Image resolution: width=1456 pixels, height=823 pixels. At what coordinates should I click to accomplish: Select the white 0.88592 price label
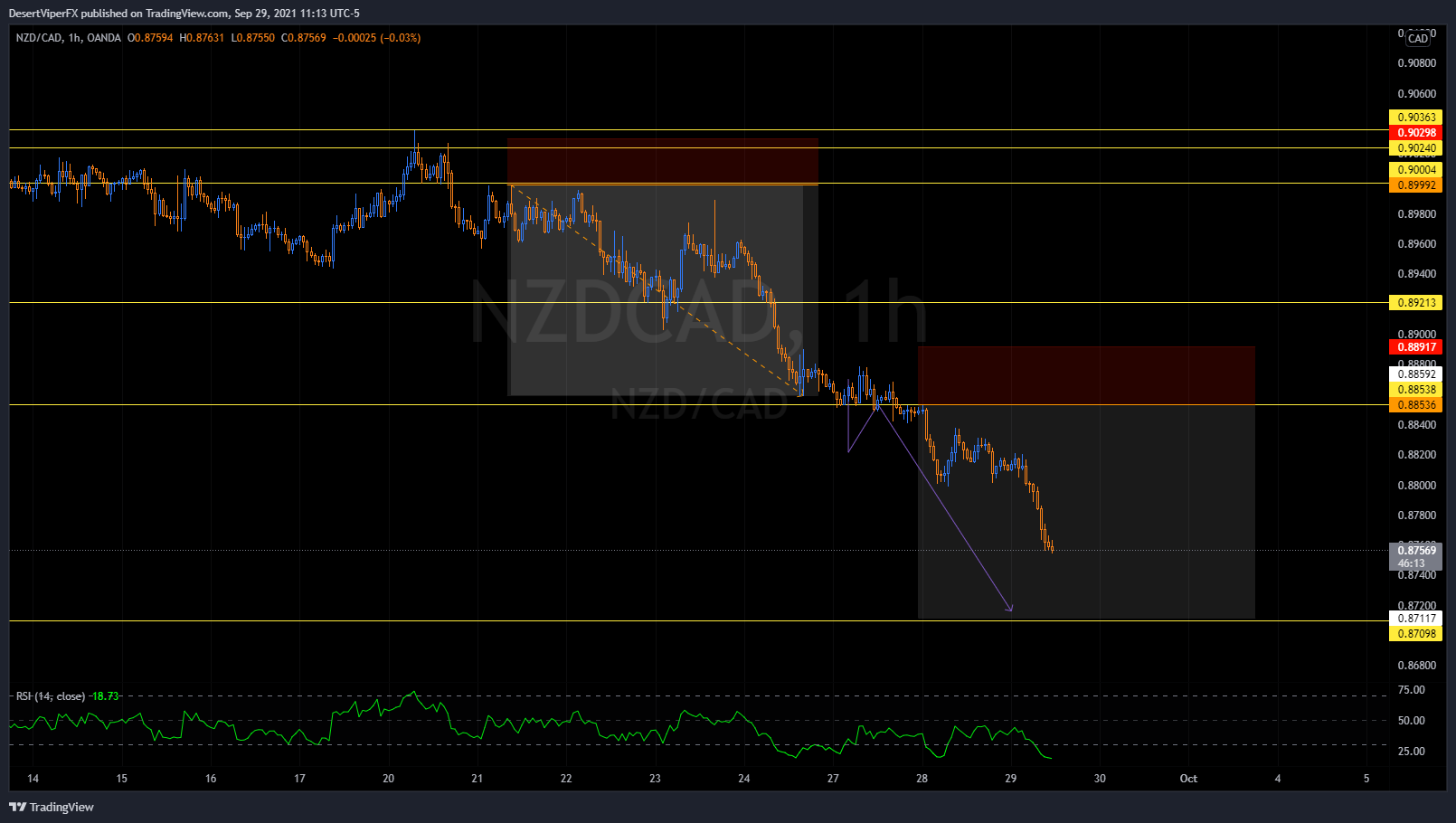(x=1416, y=374)
